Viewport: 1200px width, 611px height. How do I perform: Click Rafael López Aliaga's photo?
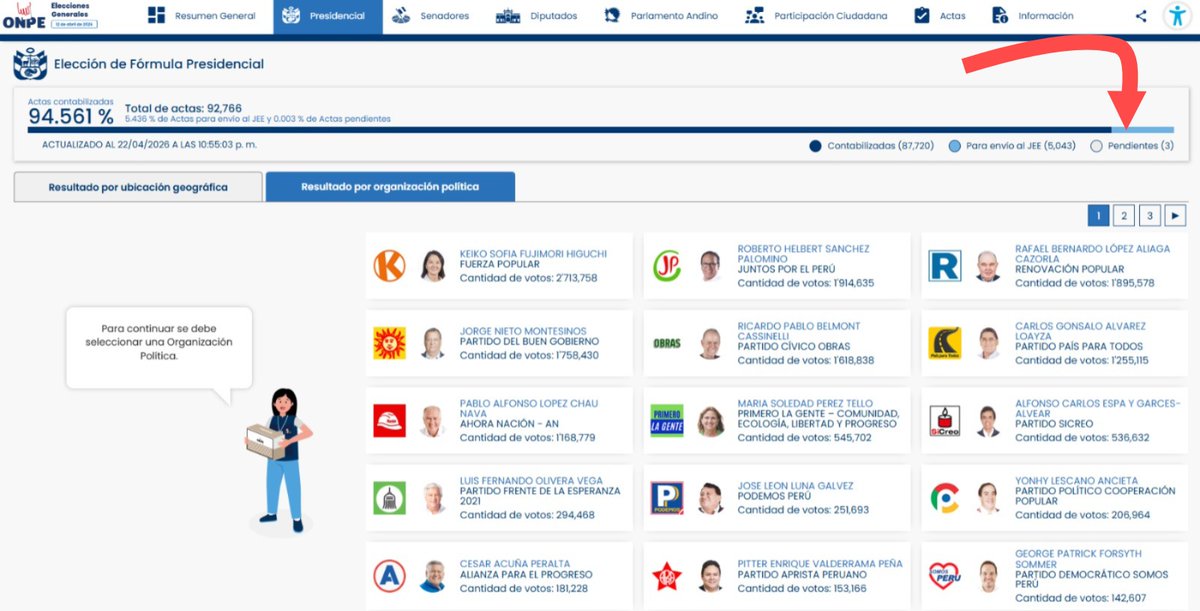[x=988, y=266]
